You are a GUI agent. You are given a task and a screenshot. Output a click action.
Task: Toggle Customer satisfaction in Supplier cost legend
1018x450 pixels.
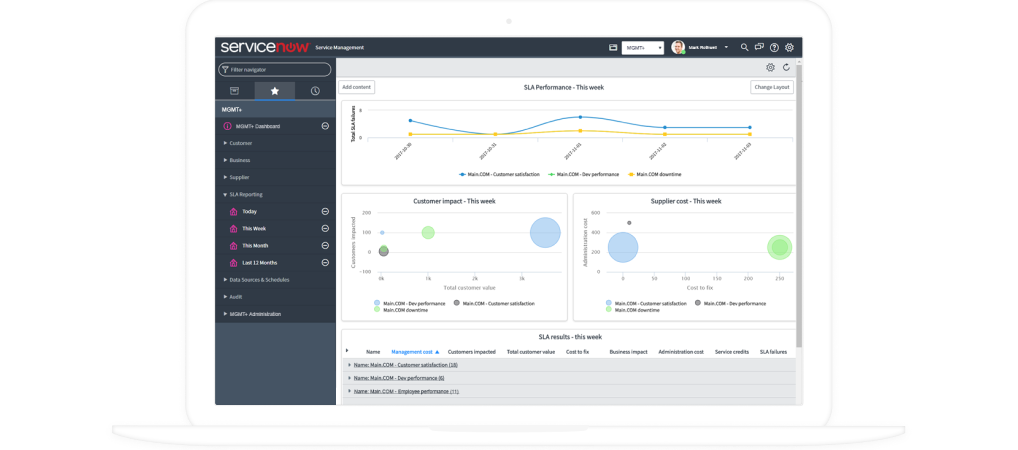[x=646, y=303]
